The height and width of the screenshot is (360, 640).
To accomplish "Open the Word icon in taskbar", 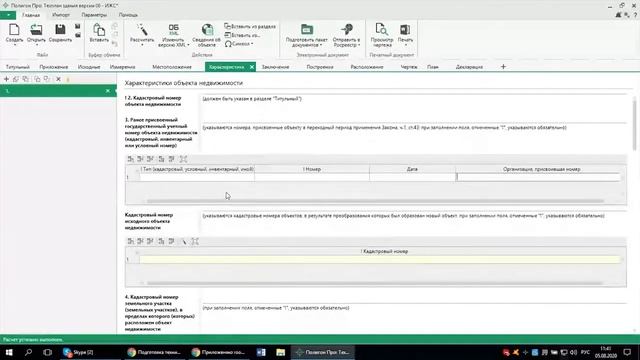I will tap(261, 352).
